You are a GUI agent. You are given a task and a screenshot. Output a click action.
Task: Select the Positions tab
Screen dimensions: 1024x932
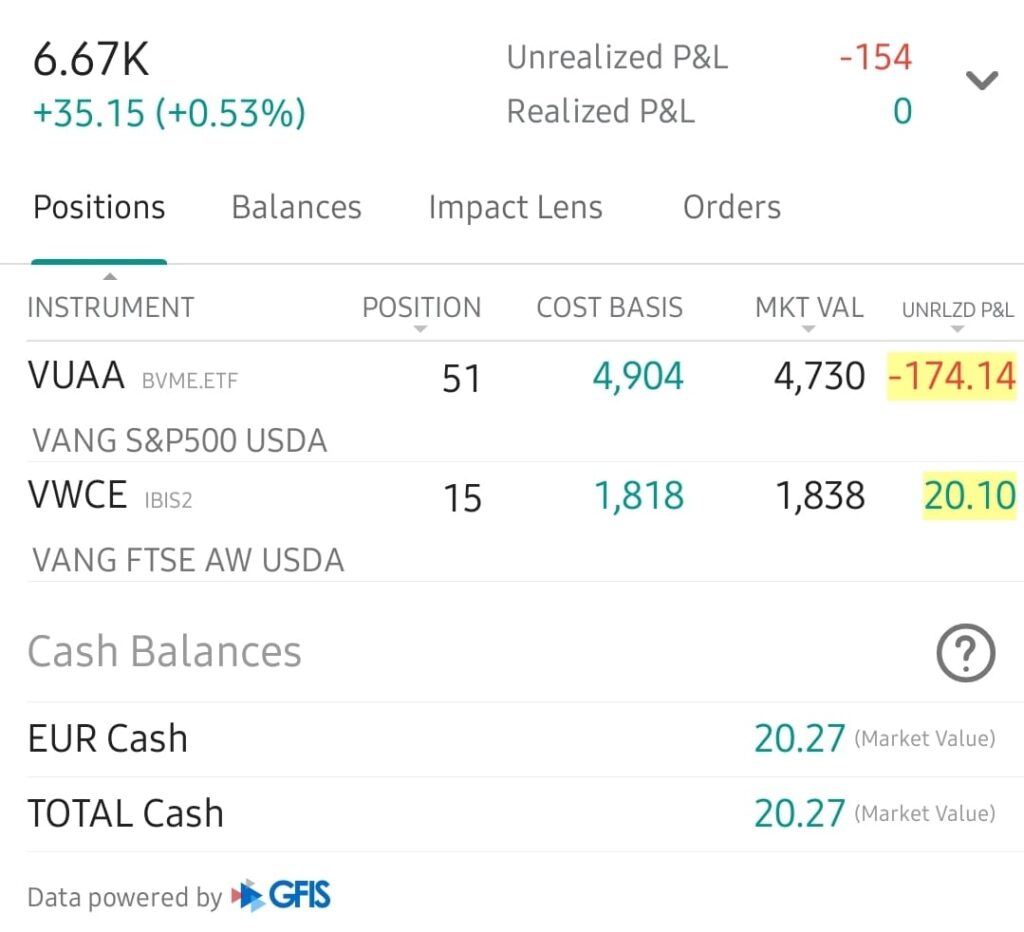click(99, 208)
